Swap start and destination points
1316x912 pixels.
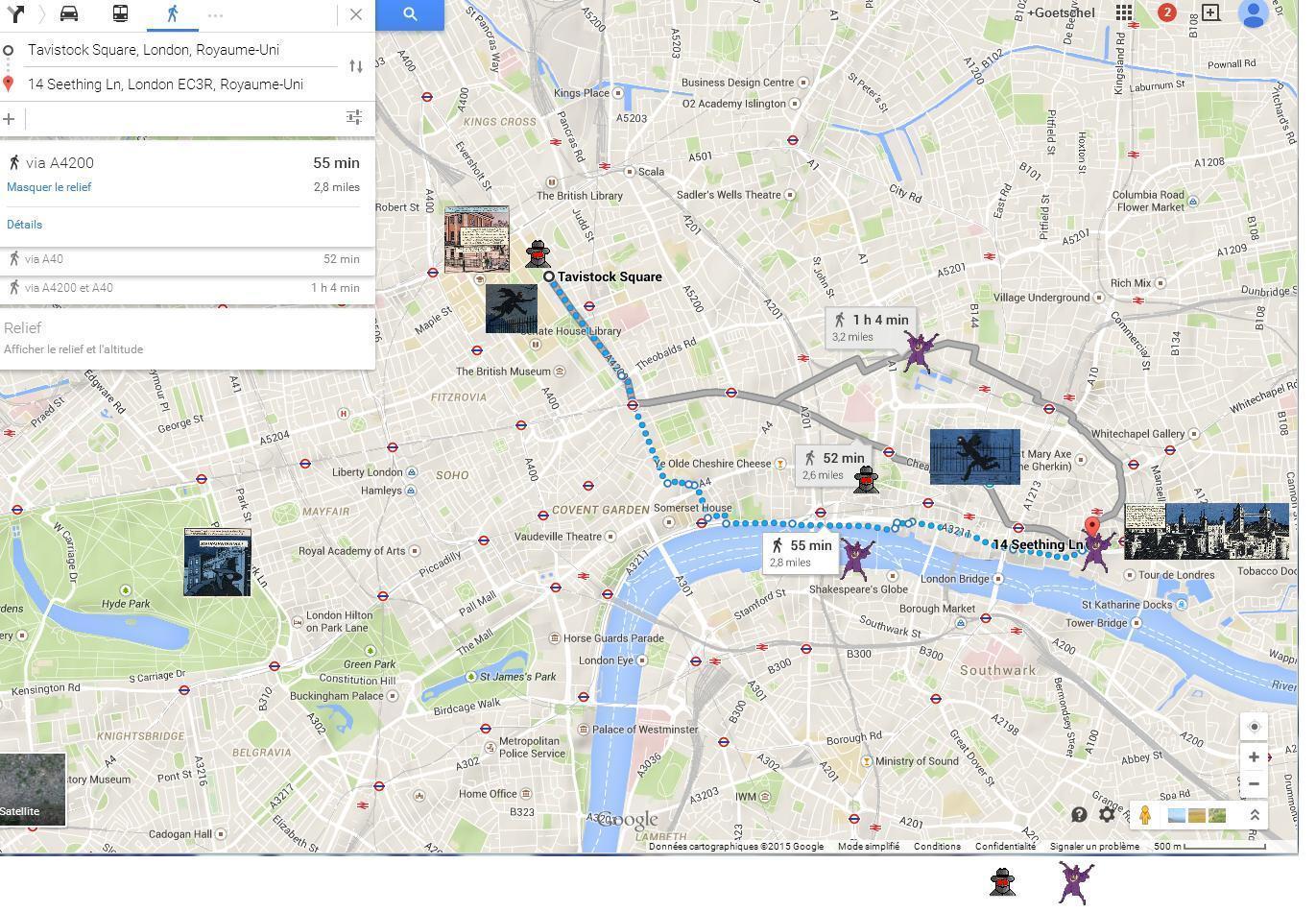(x=355, y=66)
